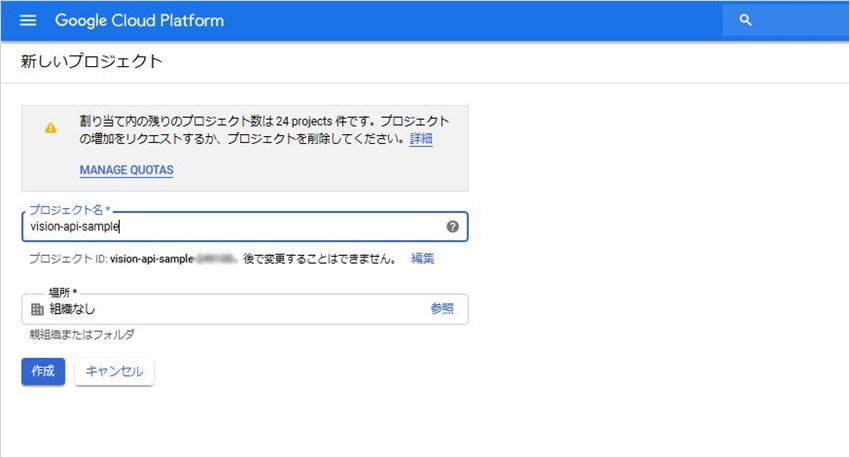The height and width of the screenshot is (458, 850).
Task: Click 参照 to browse location
Action: point(442,308)
